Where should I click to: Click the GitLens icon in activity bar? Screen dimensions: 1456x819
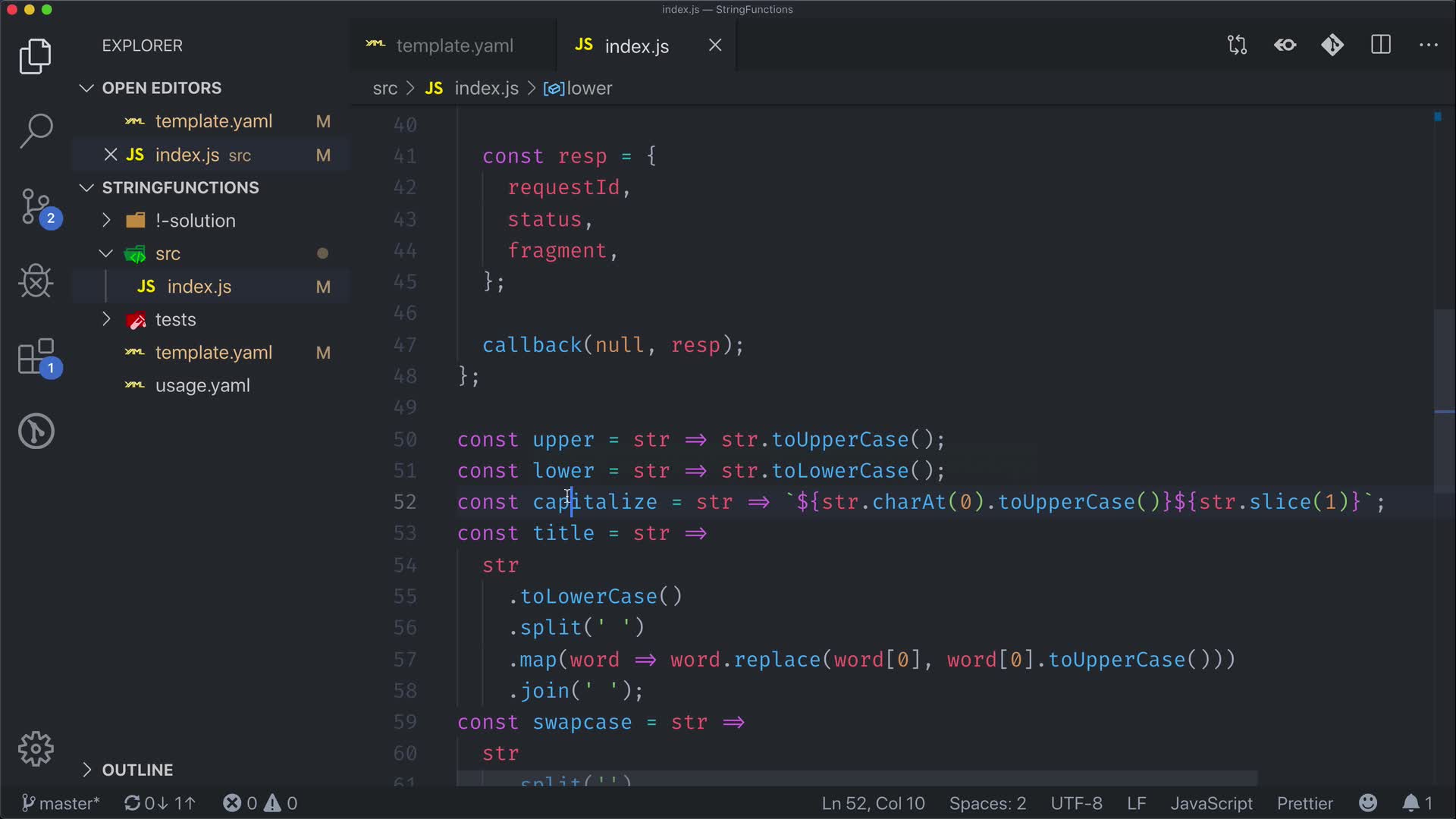point(36,431)
